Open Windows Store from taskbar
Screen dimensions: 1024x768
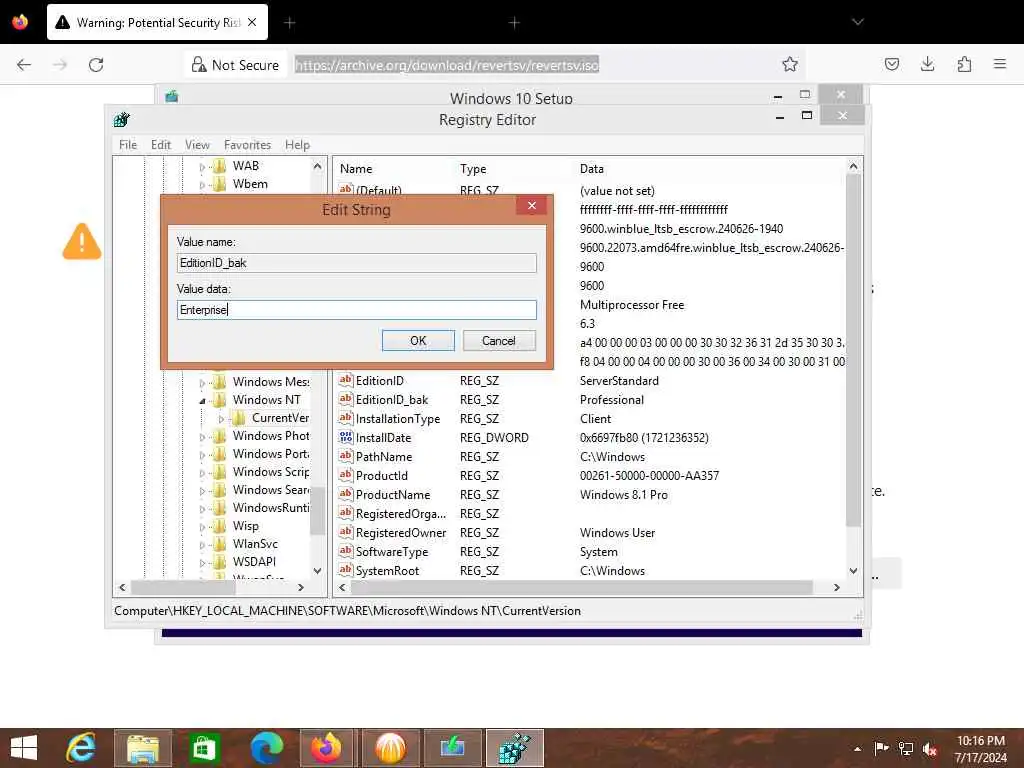(x=204, y=748)
